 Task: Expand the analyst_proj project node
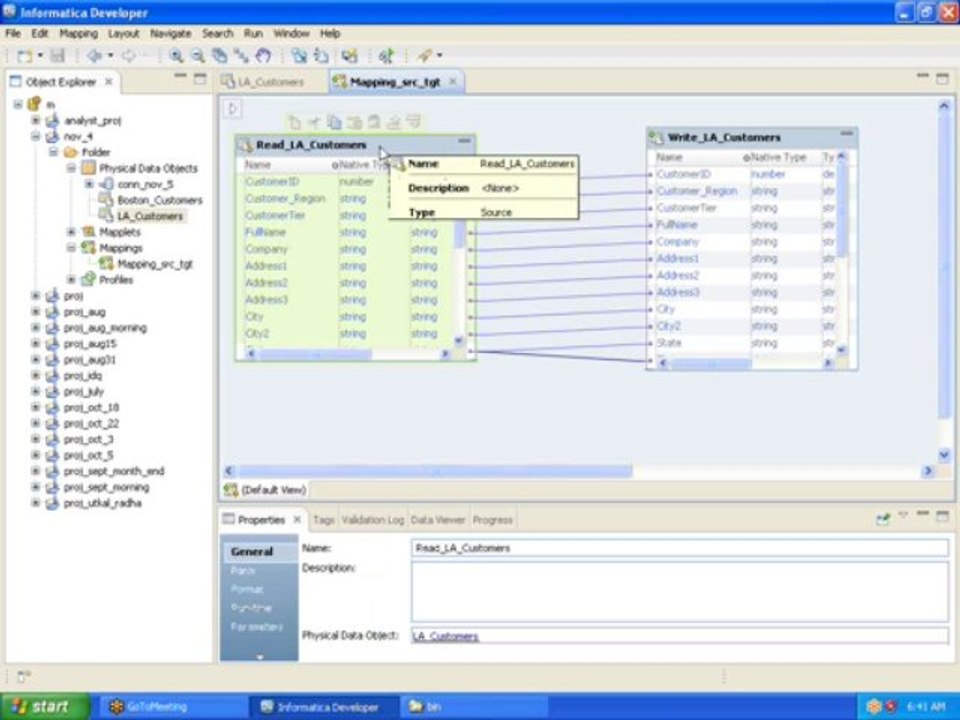point(36,121)
